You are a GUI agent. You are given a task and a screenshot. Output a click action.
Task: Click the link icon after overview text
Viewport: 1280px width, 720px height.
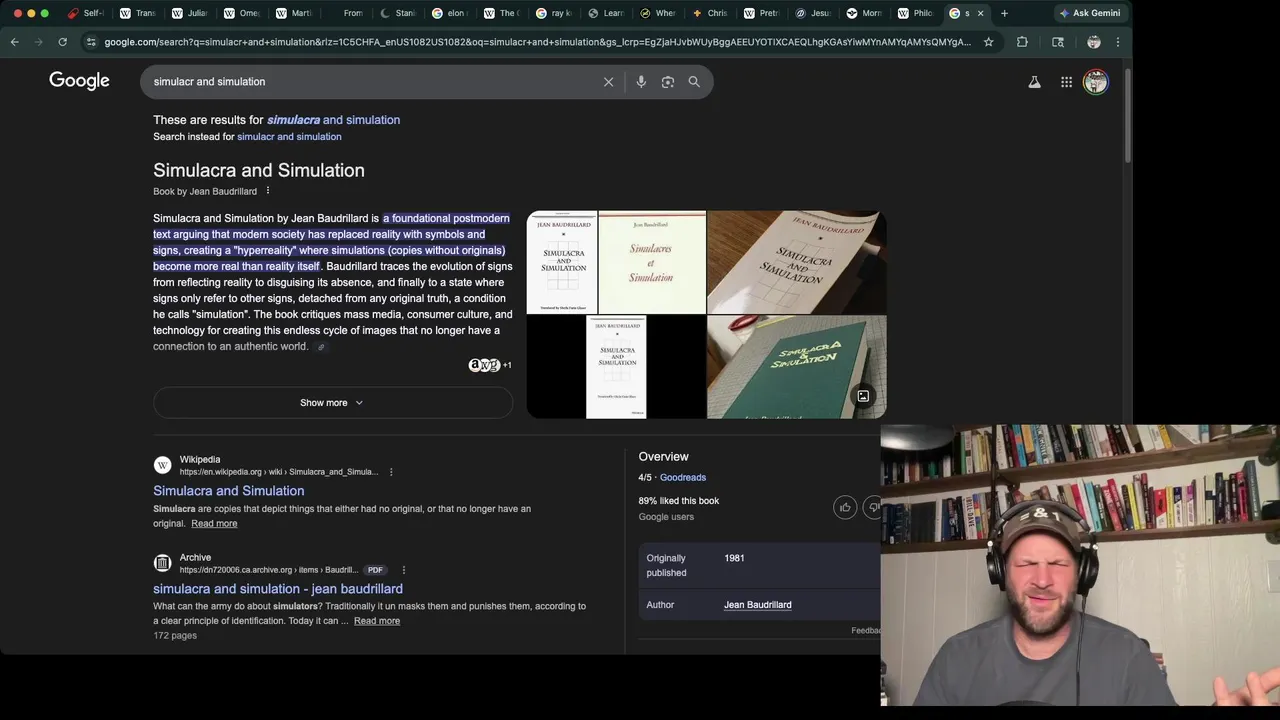pyautogui.click(x=321, y=347)
